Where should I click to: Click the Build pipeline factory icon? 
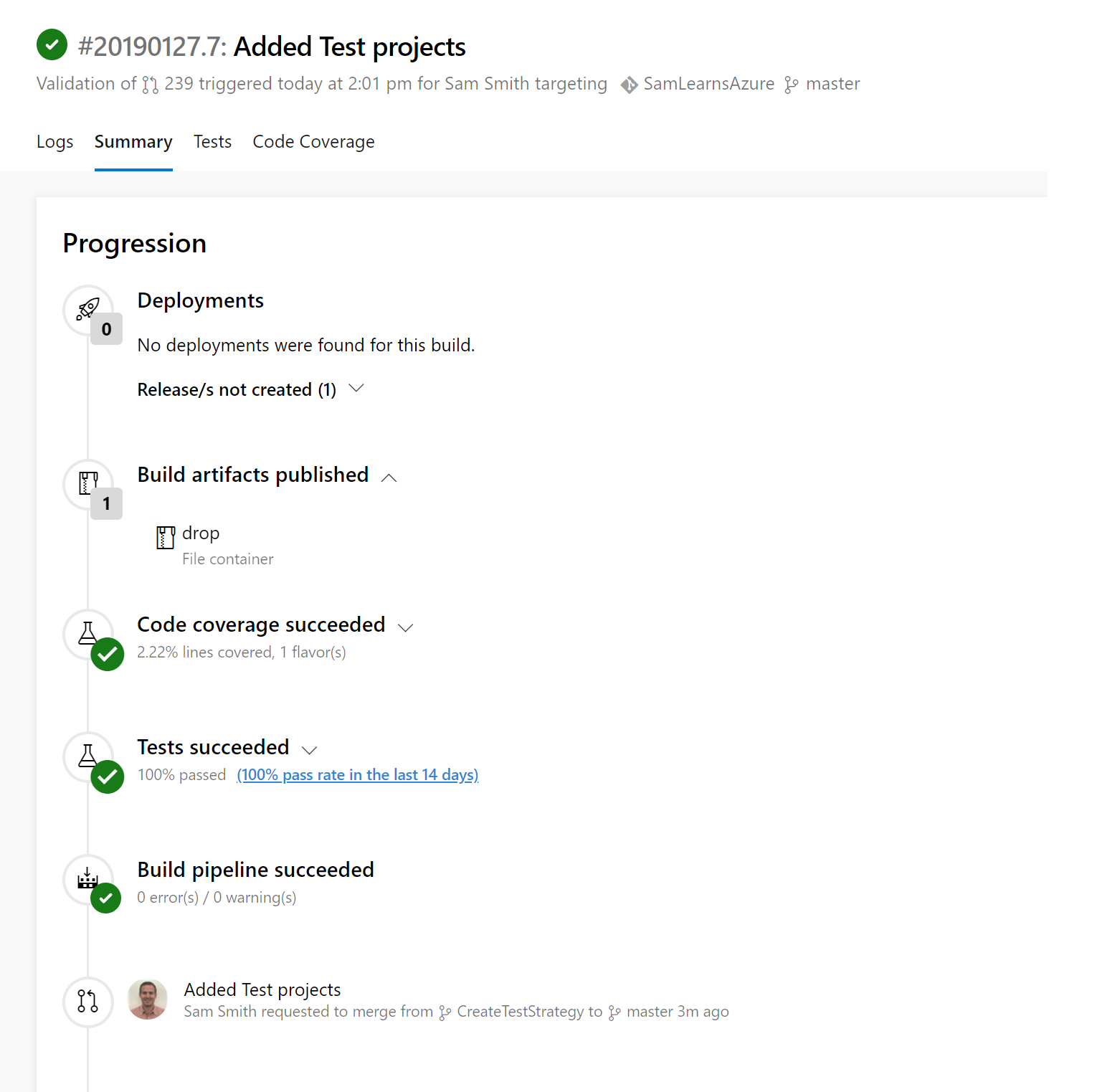click(x=87, y=878)
